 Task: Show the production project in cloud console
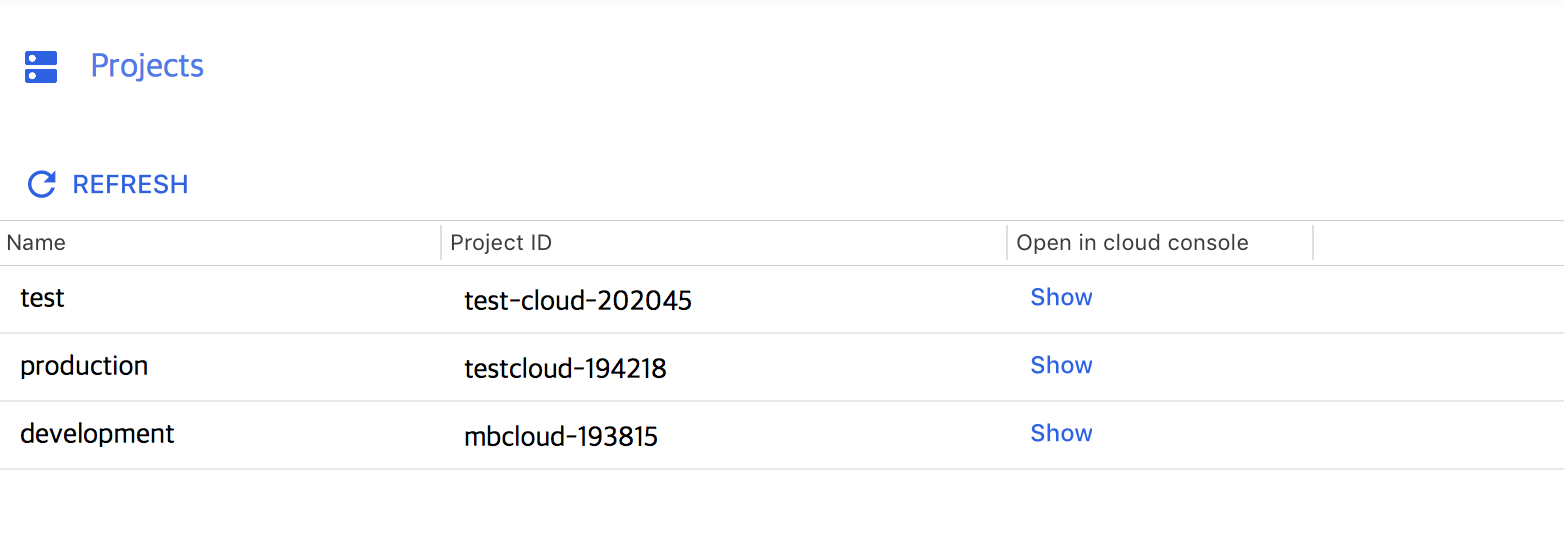(x=1061, y=365)
